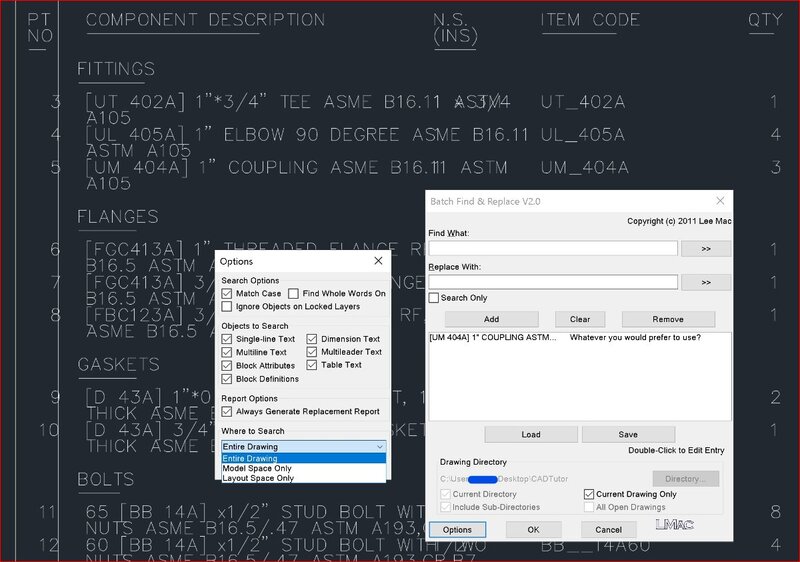Screen dimensions: 800x562
Task: Click the Replace With text field
Action: pyautogui.click(x=553, y=282)
